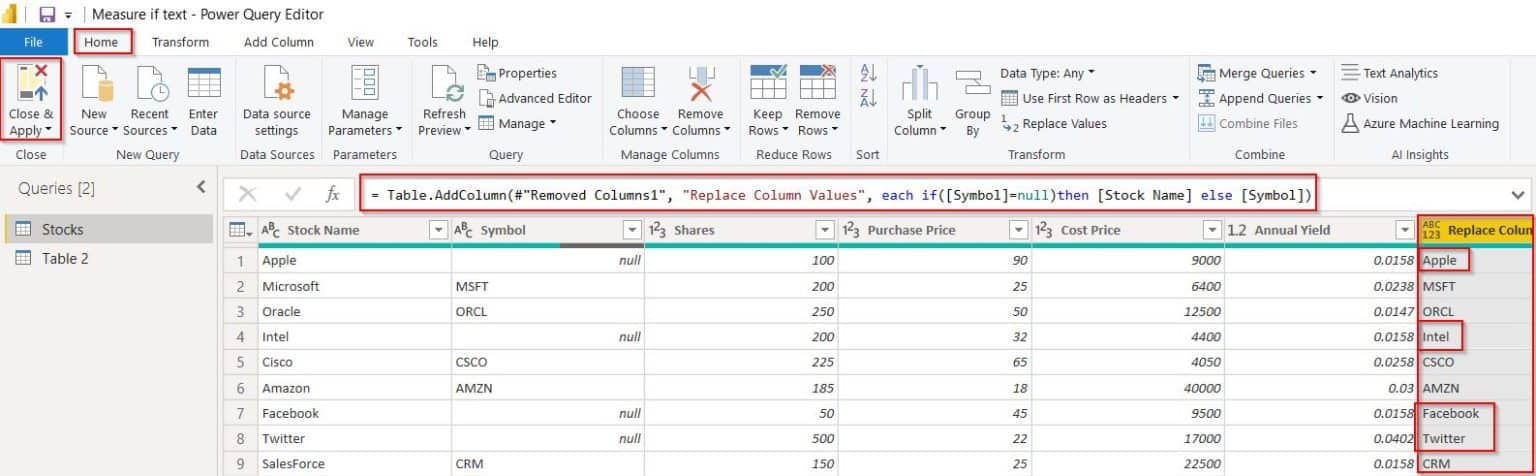The image size is (1536, 476).
Task: Select the Table 2 query
Action: click(108, 258)
